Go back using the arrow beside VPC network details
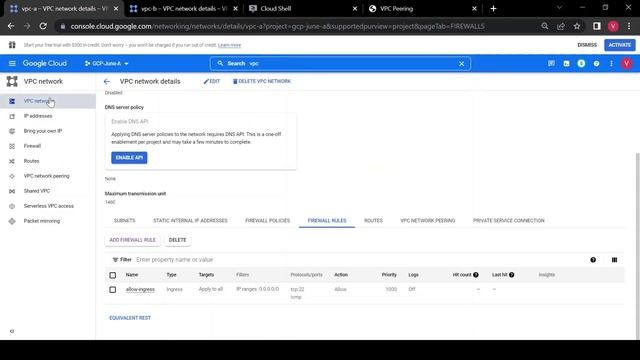 [107, 82]
